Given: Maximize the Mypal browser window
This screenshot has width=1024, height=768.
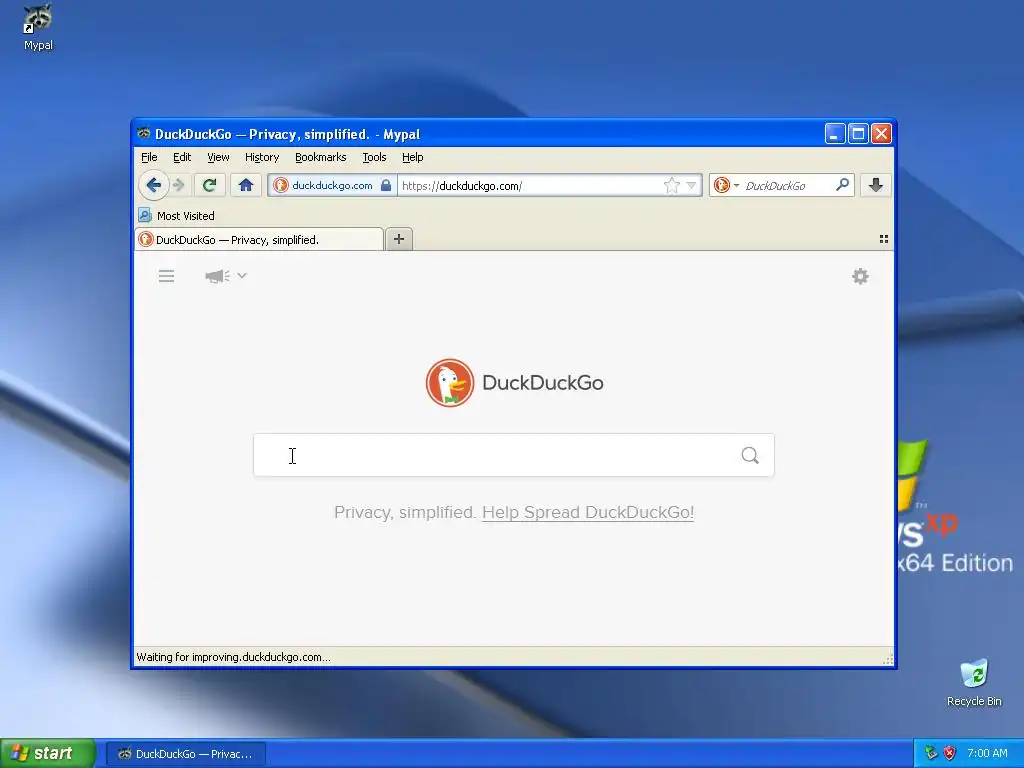Looking at the screenshot, I should coord(858,134).
